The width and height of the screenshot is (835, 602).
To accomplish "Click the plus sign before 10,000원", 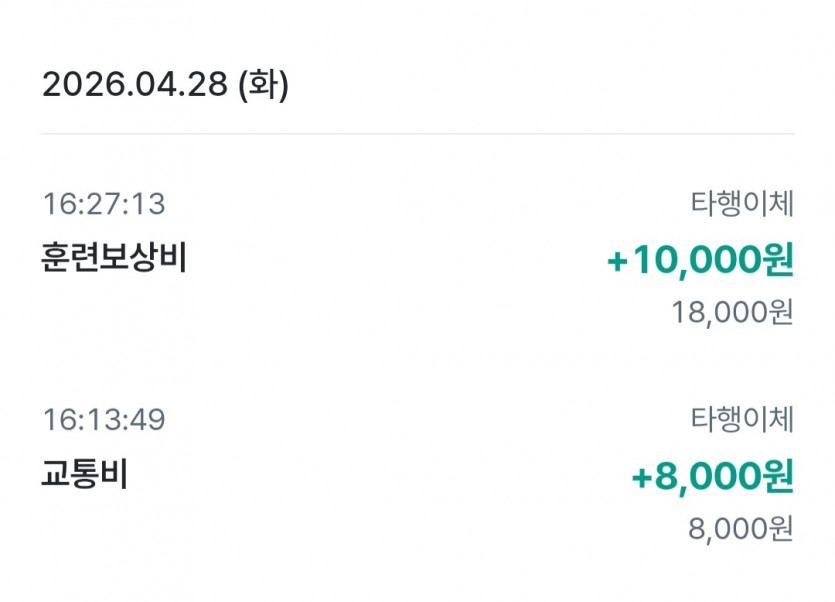I will click(x=618, y=262).
